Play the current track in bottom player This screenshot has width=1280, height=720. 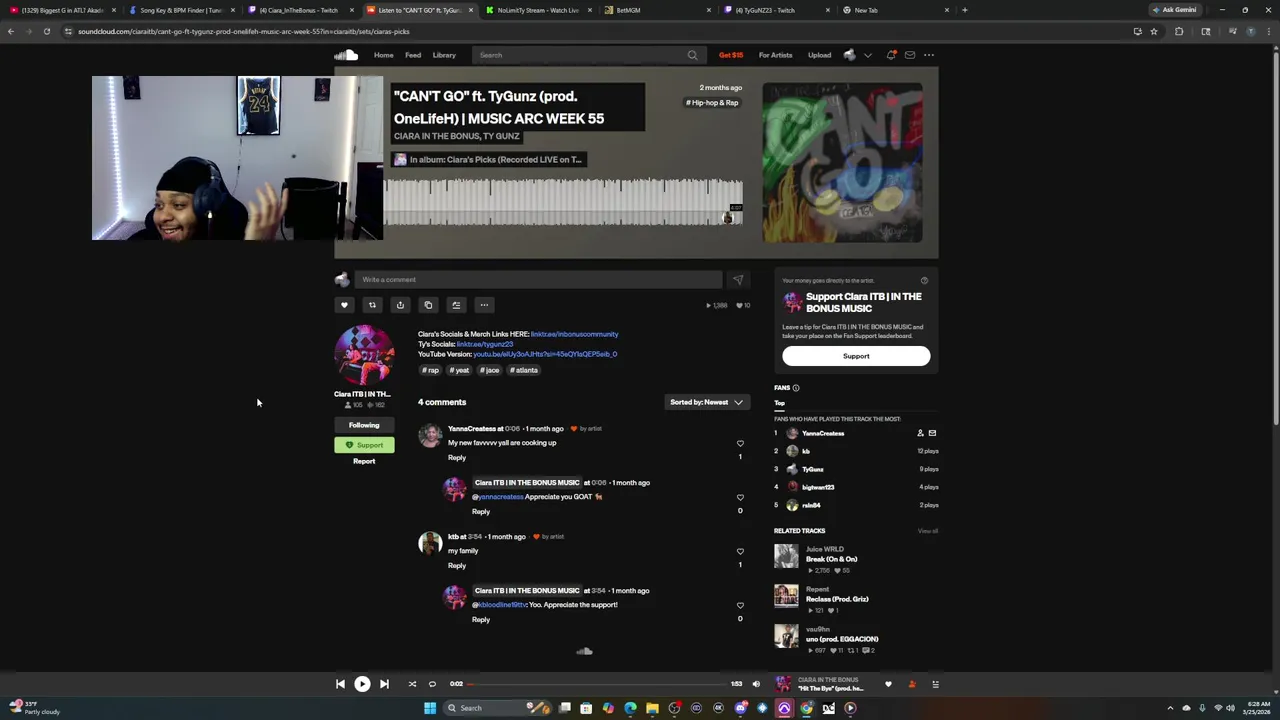tap(362, 684)
